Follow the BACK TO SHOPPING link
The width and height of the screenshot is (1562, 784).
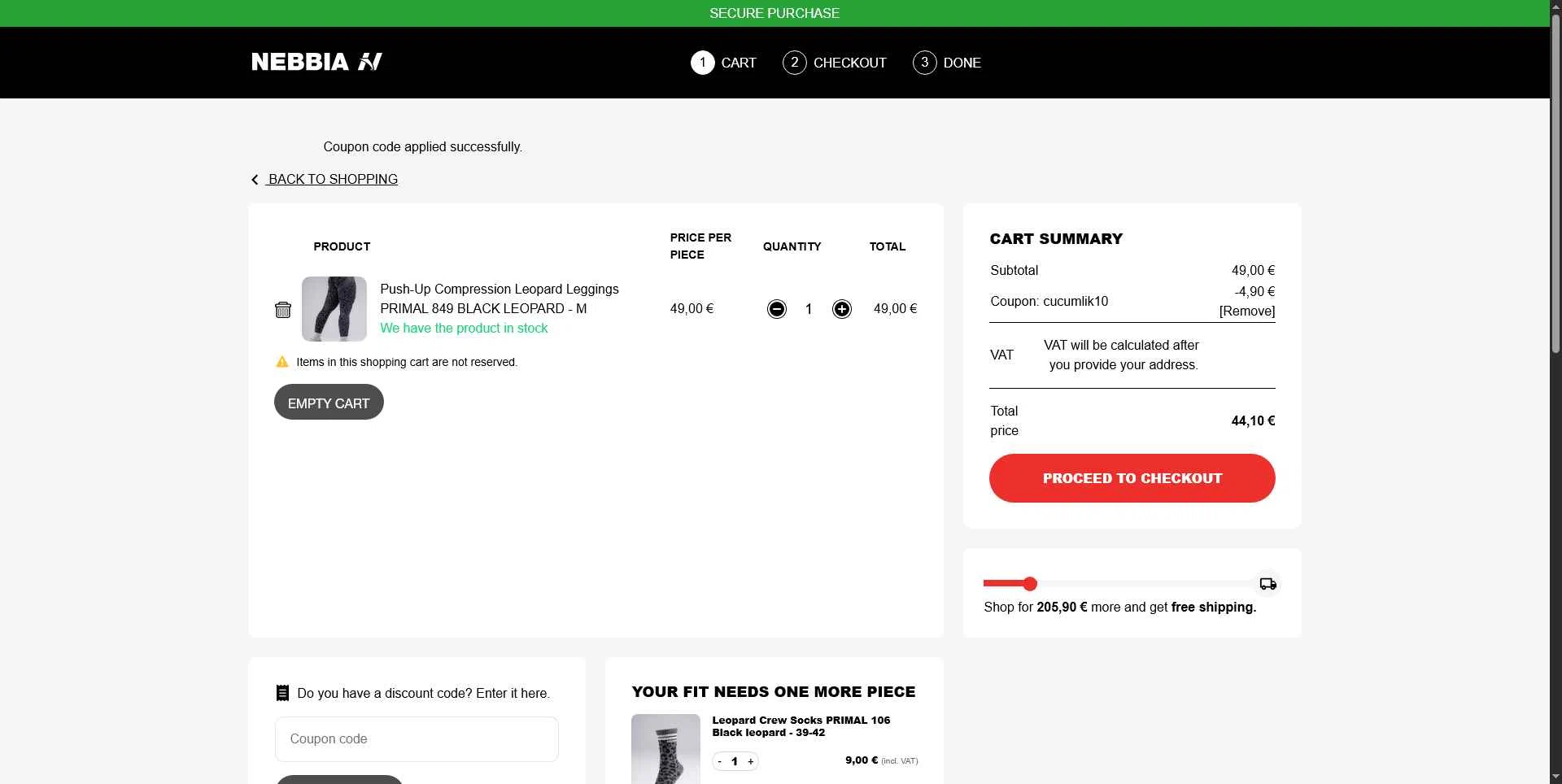(x=333, y=179)
